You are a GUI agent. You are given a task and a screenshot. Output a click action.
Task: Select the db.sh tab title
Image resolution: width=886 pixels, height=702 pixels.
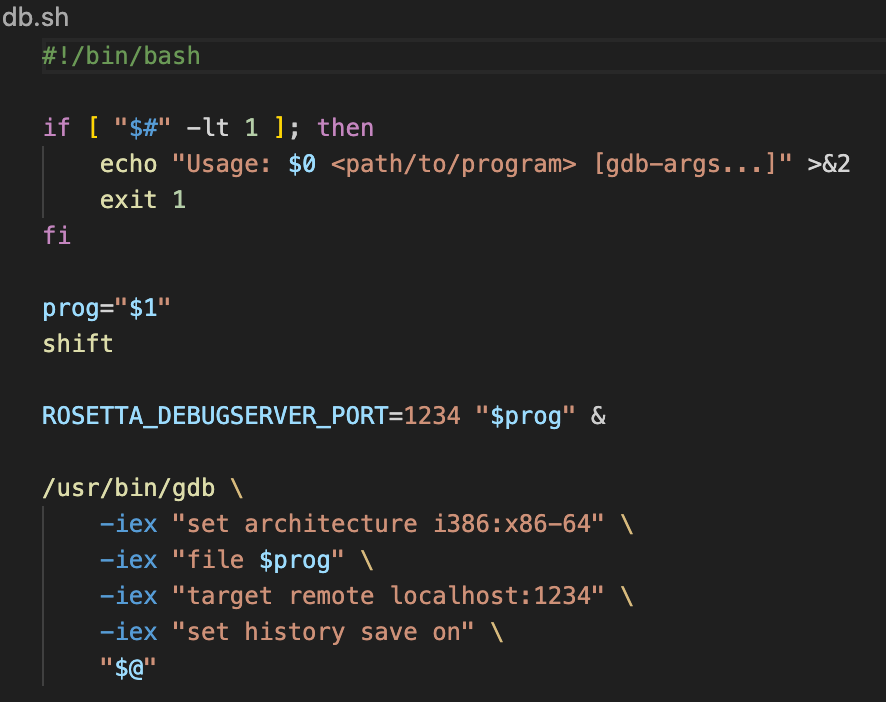click(36, 17)
